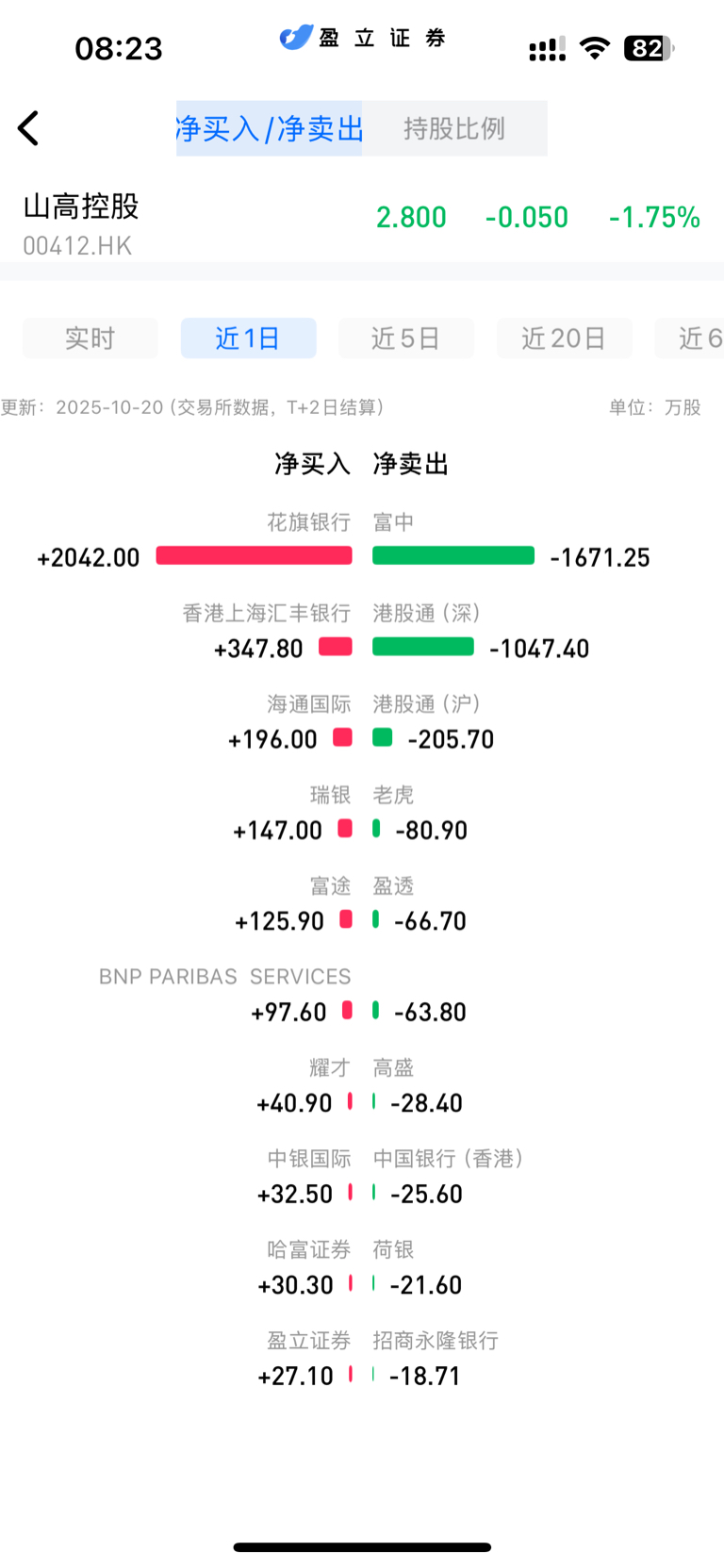724x1568 pixels.
Task: Tap the back arrow icon
Action: coord(28,128)
